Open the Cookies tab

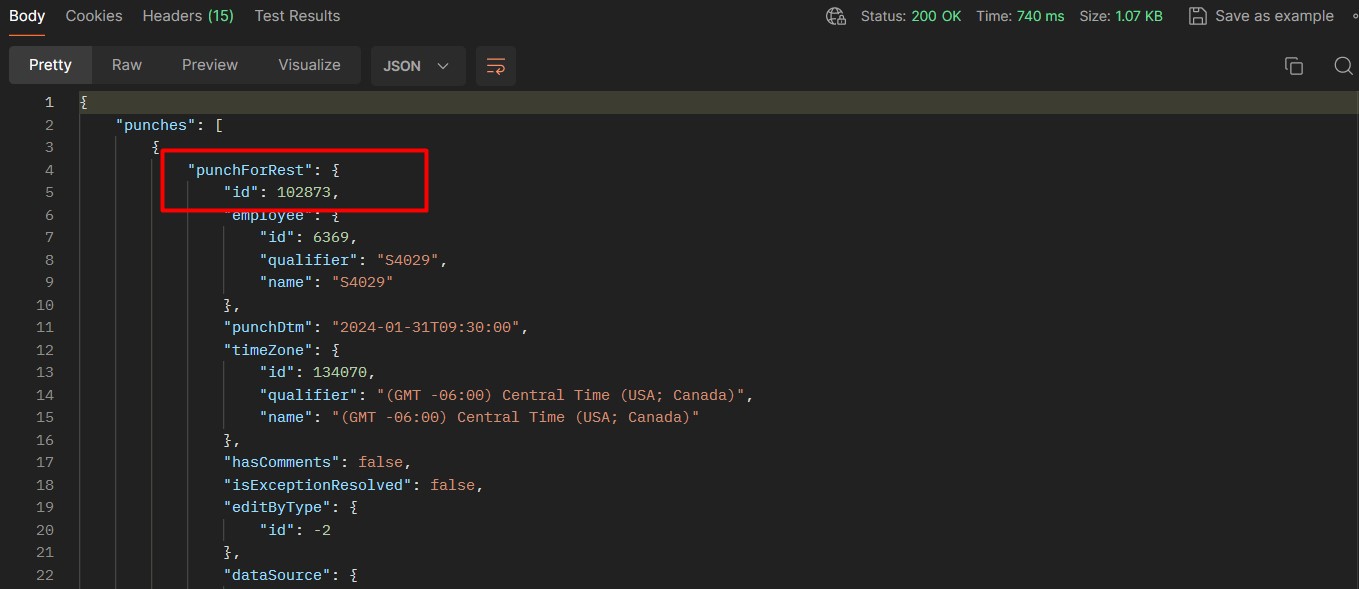click(x=94, y=16)
